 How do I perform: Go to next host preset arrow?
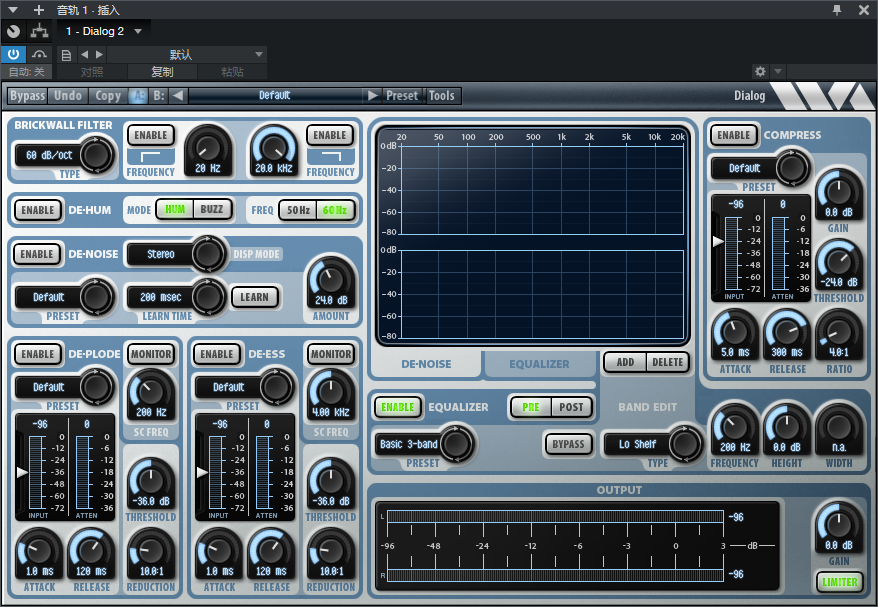[x=99, y=54]
